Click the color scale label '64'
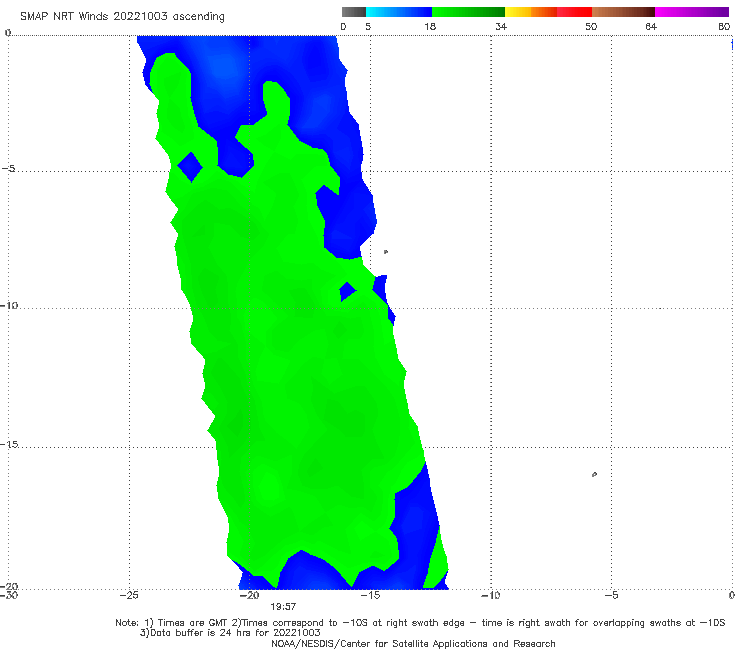 coord(651,26)
